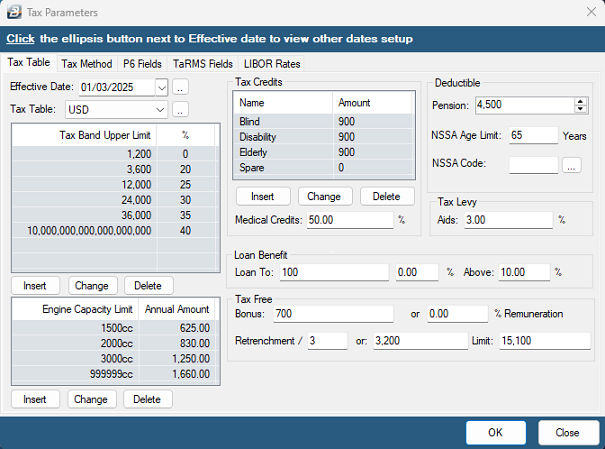
Task: Select the 3000cc engine capacity row
Action: (115, 358)
